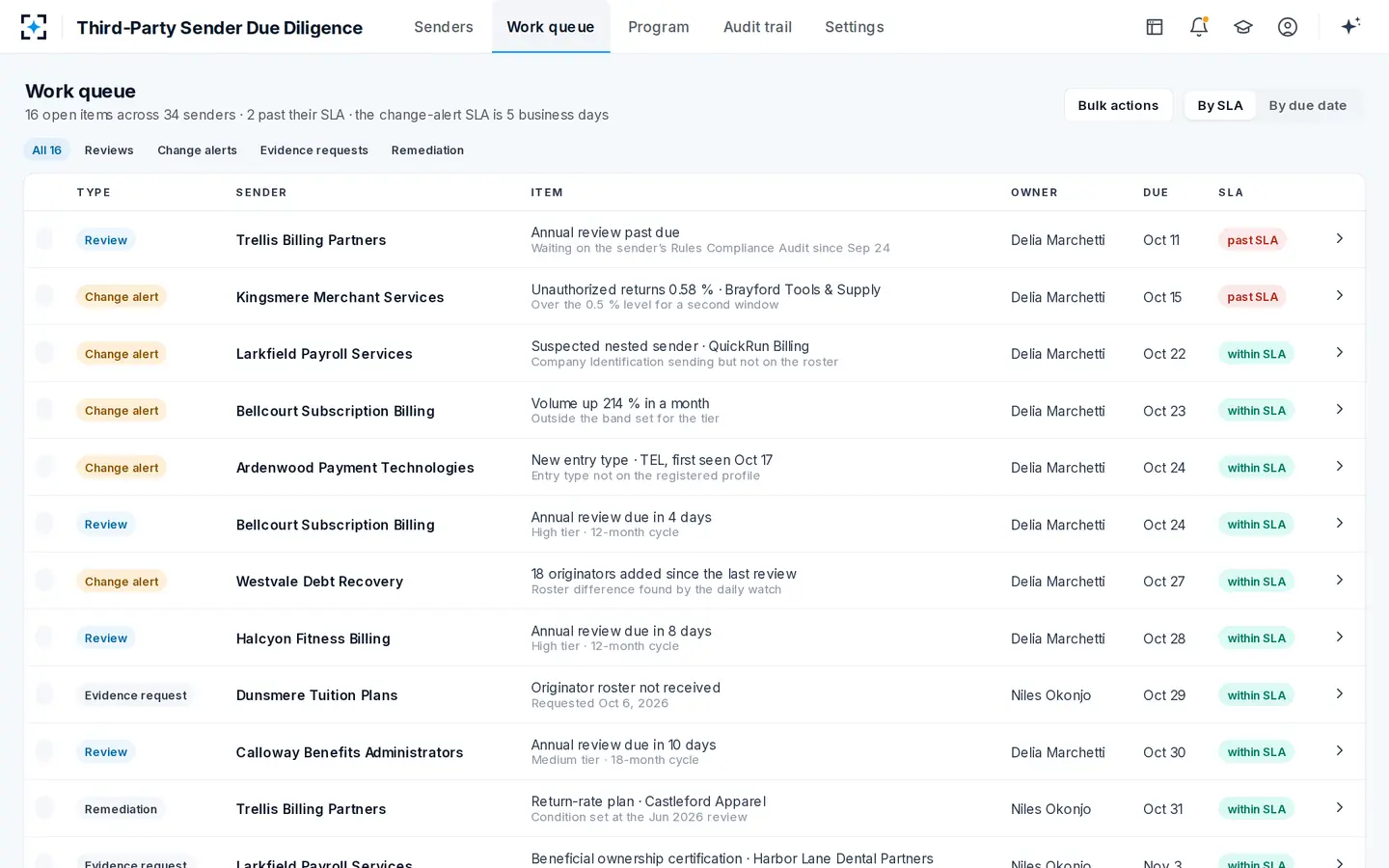Screen dimensions: 1389x868
Task: Select checkbox for Halcyon Fitness Billing row
Action: pos(44,637)
